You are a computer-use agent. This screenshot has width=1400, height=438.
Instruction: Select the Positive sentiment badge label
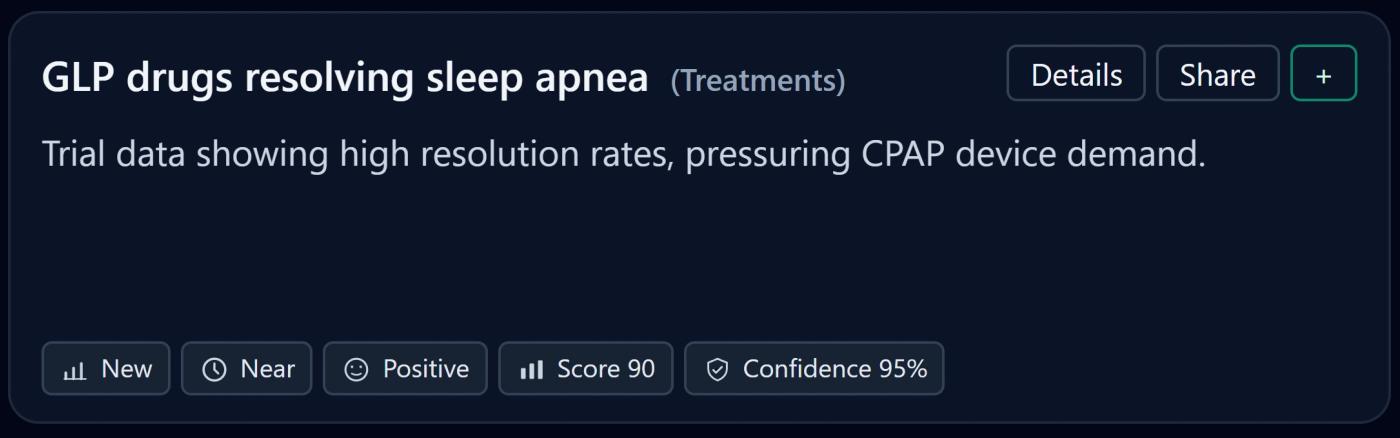[x=426, y=369]
